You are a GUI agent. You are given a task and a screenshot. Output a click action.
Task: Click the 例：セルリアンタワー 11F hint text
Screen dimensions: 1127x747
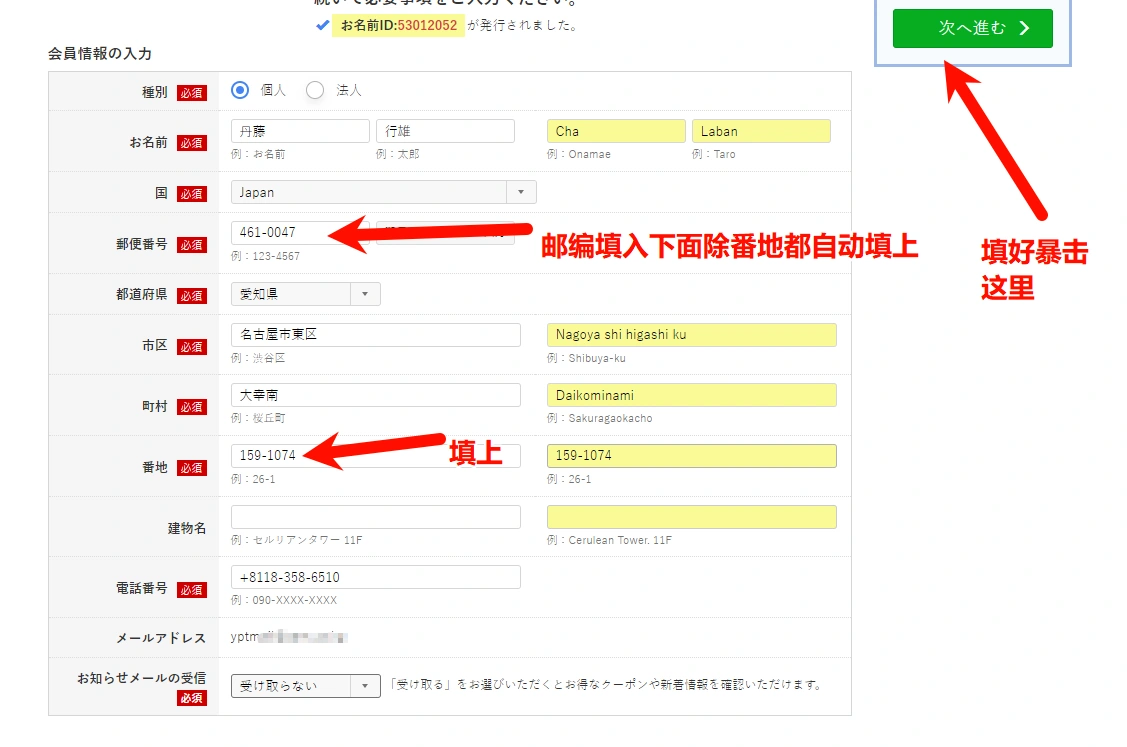(x=297, y=540)
